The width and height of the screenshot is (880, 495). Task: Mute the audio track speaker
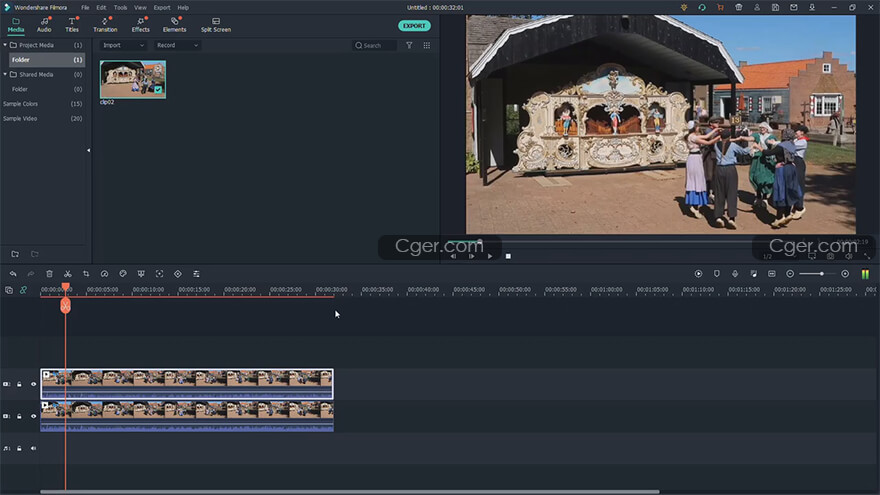coord(33,448)
